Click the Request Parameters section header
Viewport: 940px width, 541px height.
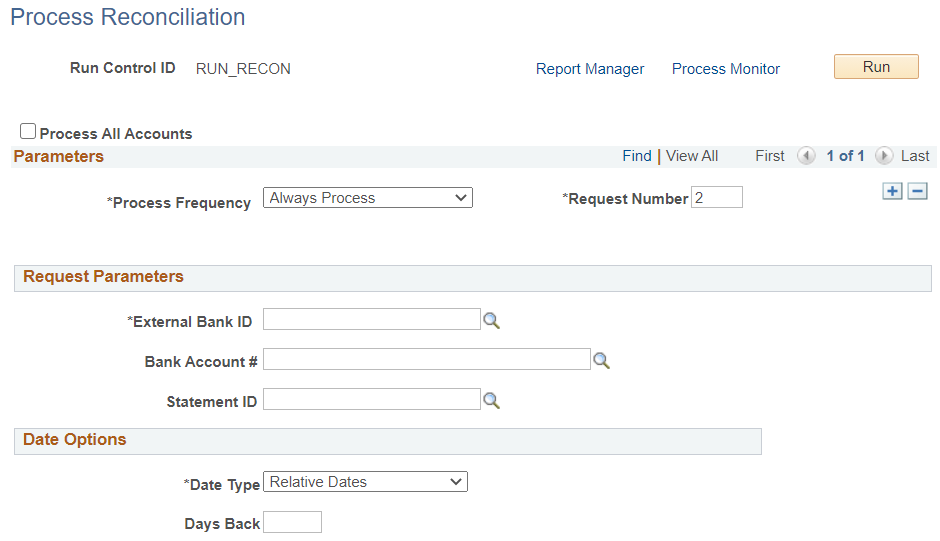click(472, 278)
